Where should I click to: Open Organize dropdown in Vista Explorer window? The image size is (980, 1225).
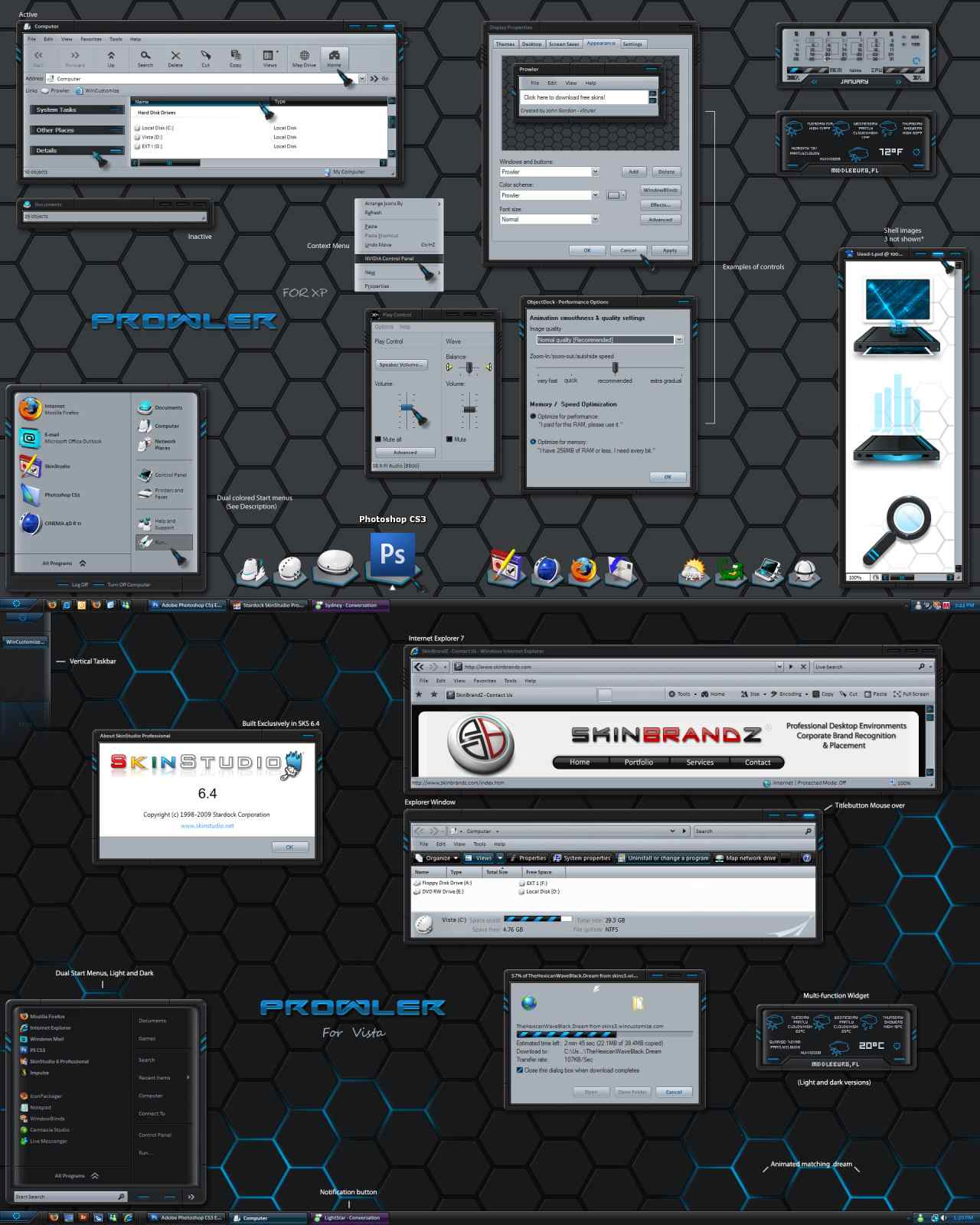click(x=437, y=858)
